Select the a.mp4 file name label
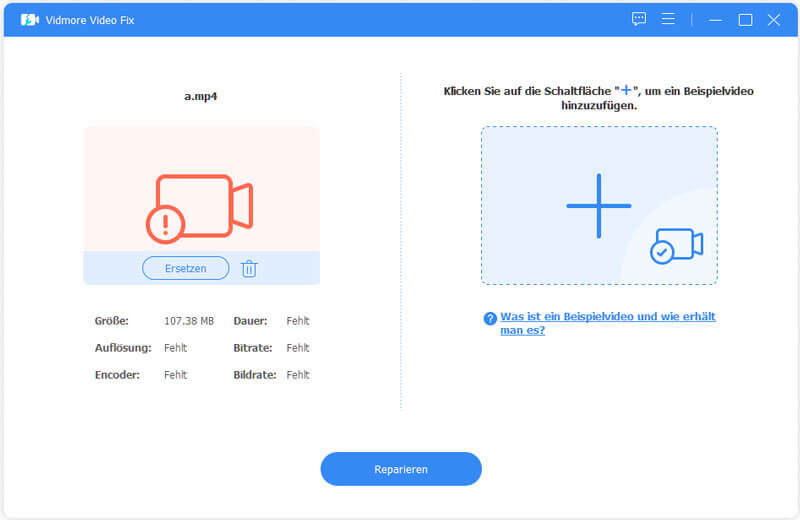The width and height of the screenshot is (800, 520). [201, 98]
